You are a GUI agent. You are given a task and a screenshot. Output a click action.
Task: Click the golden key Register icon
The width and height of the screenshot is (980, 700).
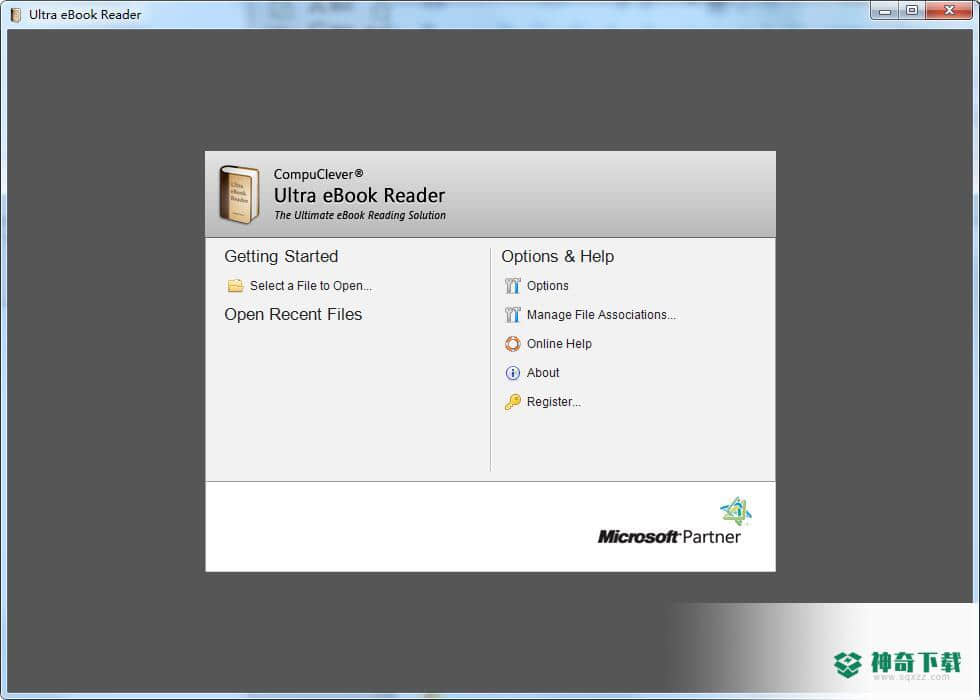[512, 402]
